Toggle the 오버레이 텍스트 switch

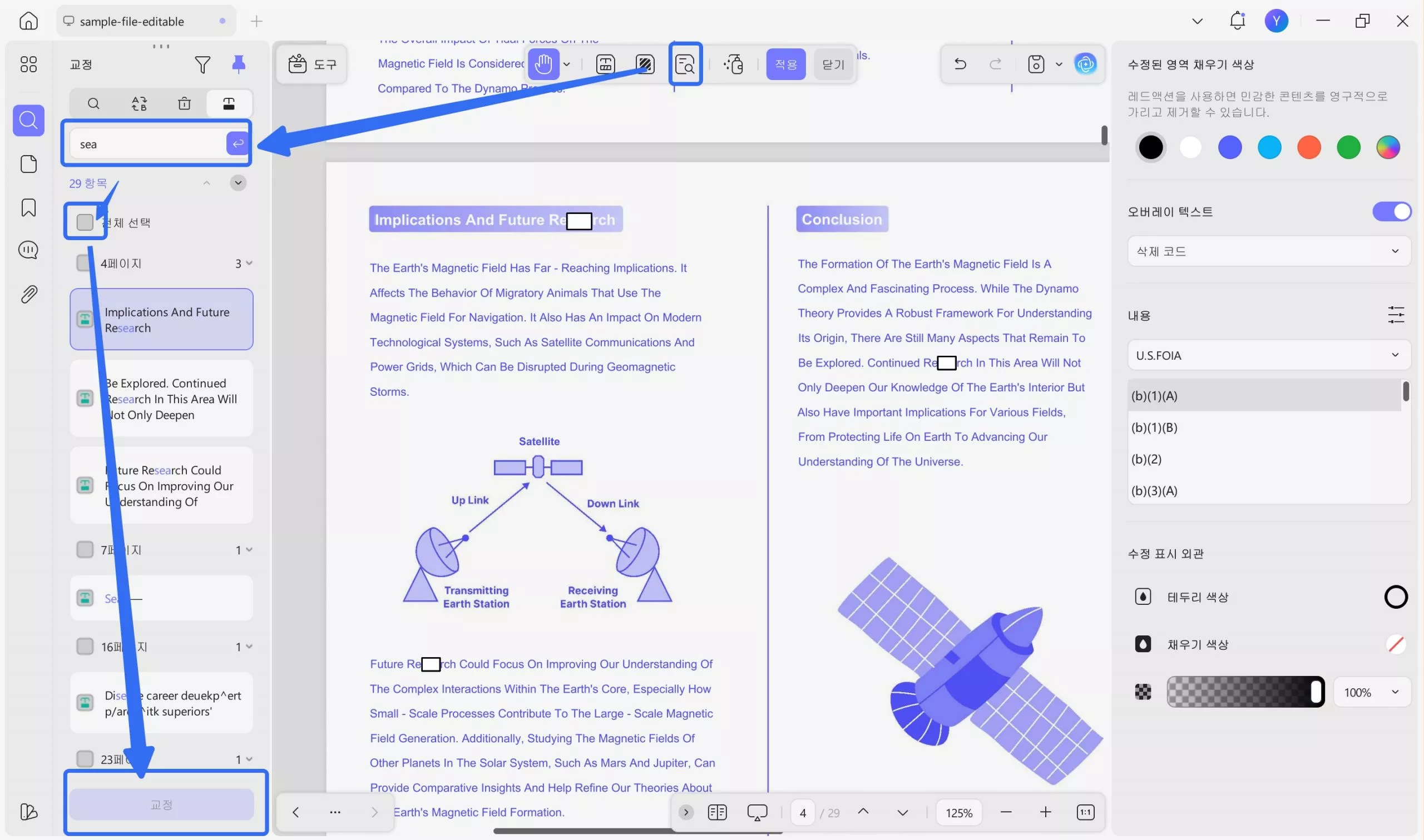(x=1392, y=212)
